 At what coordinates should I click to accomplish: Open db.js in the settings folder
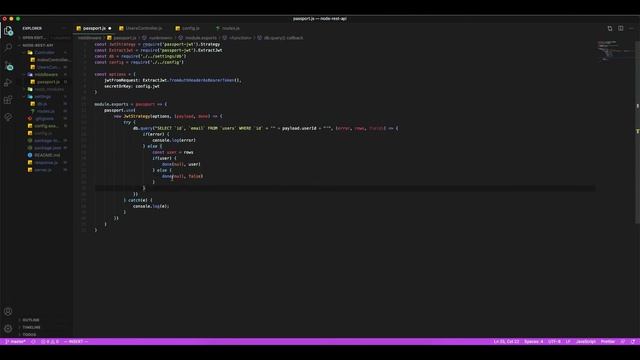click(x=42, y=104)
